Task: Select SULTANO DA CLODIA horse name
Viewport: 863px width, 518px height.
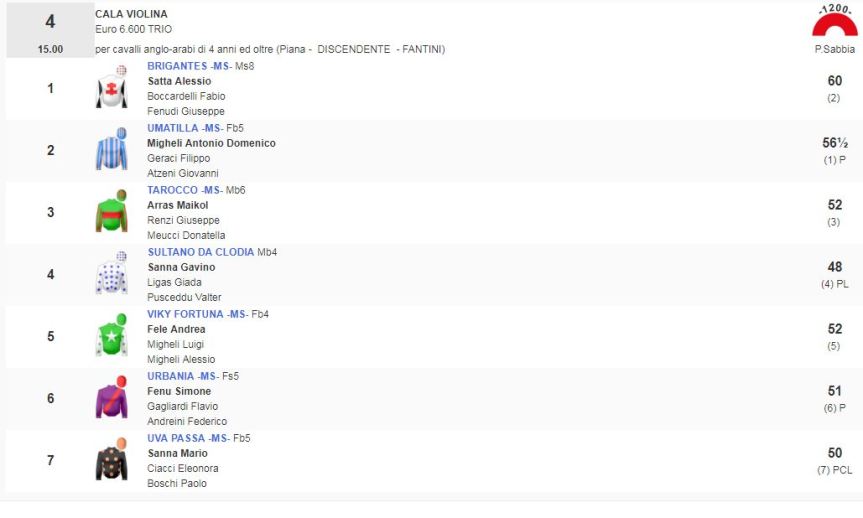Action: tap(200, 252)
